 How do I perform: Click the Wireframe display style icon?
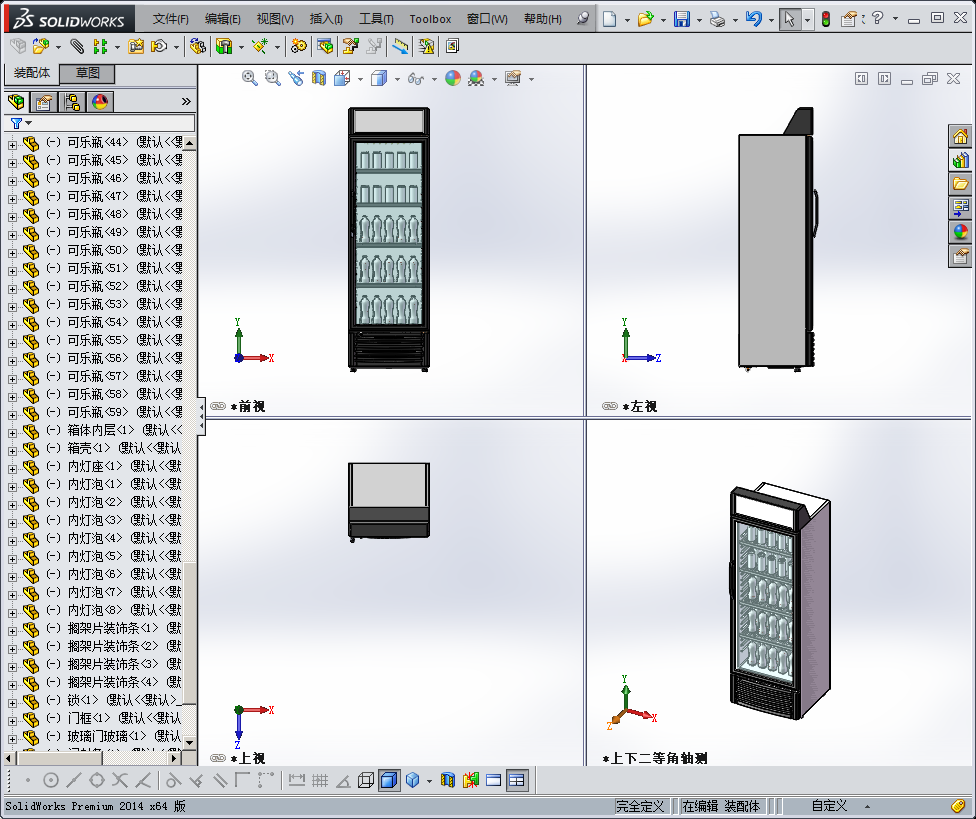click(366, 780)
